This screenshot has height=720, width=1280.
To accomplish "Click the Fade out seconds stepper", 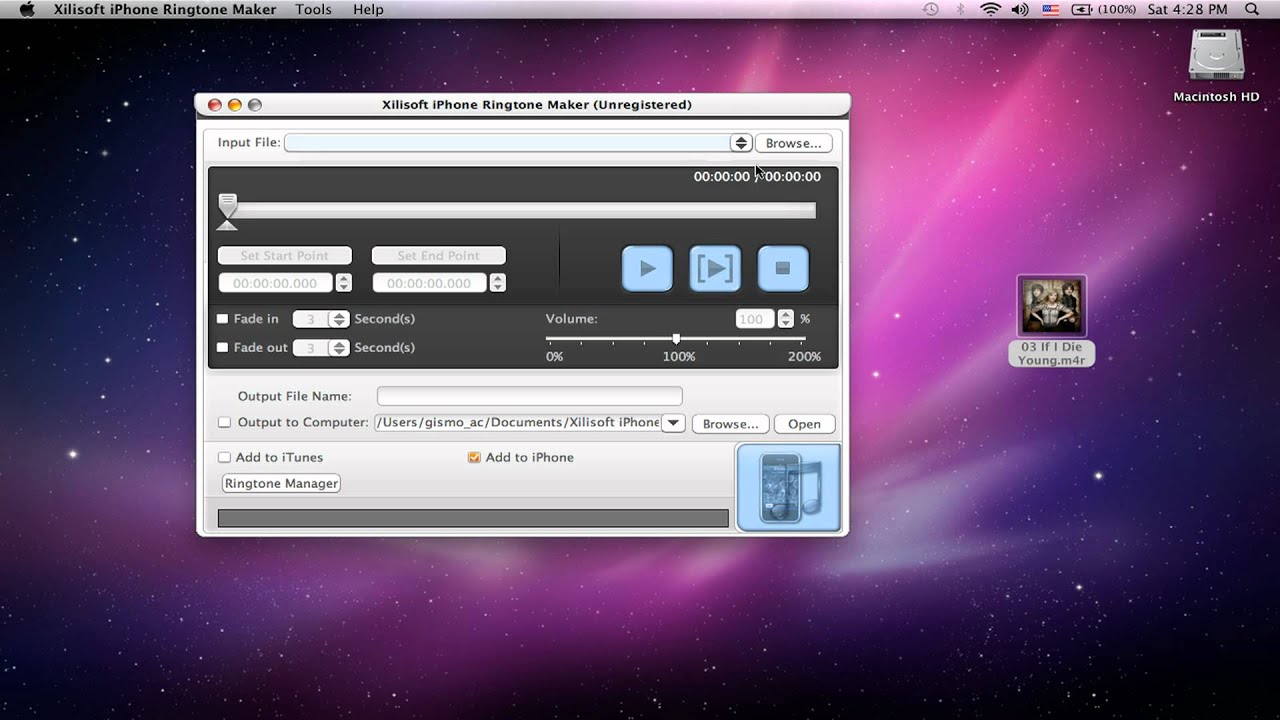I will [339, 348].
